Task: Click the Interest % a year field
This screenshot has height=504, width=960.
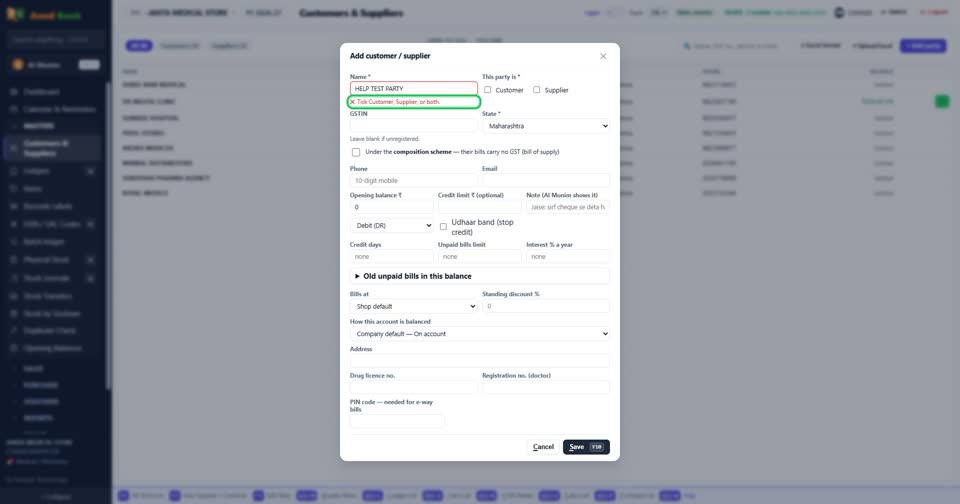Action: point(568,257)
